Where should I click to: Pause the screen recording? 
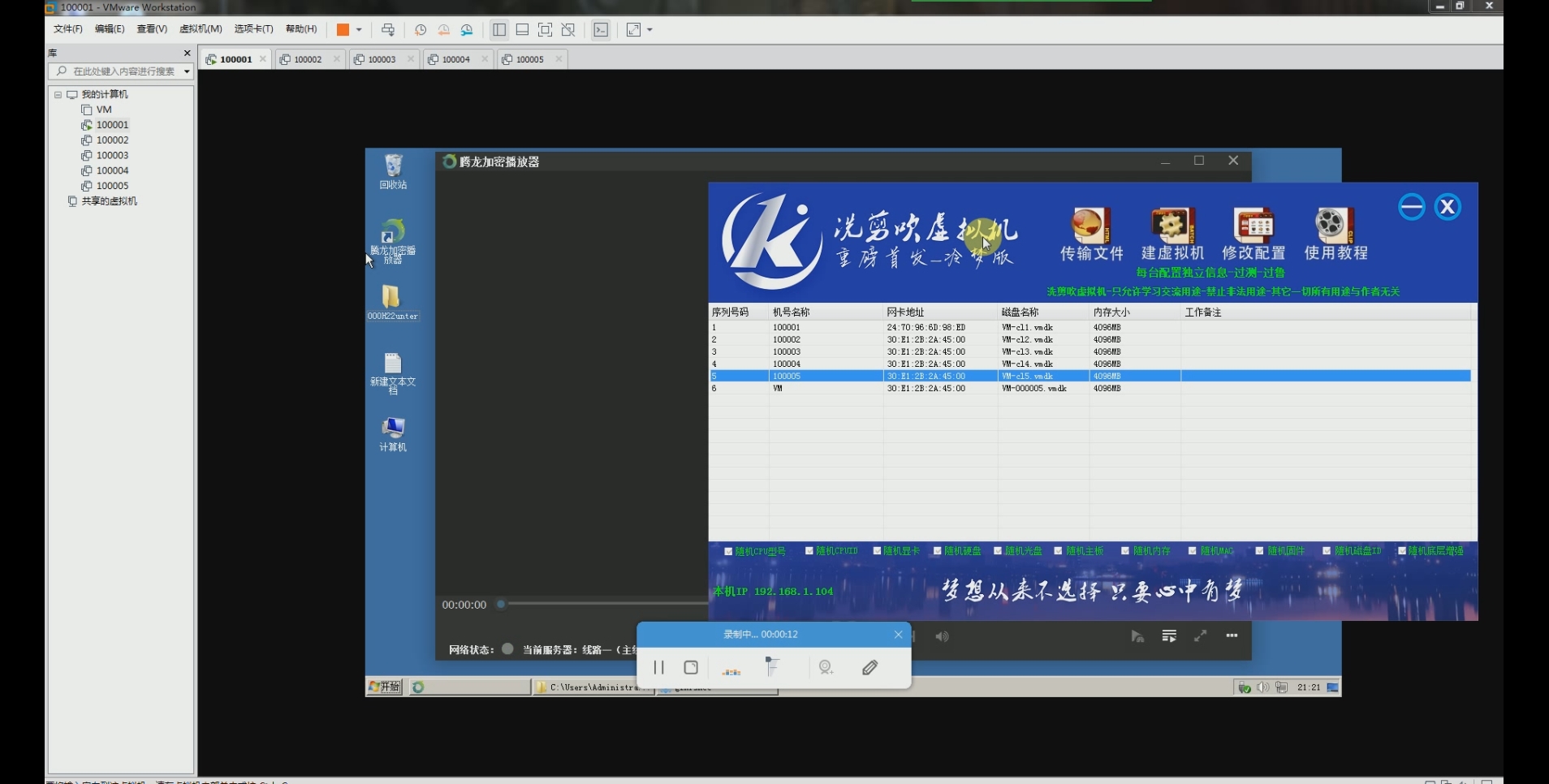pyautogui.click(x=658, y=667)
